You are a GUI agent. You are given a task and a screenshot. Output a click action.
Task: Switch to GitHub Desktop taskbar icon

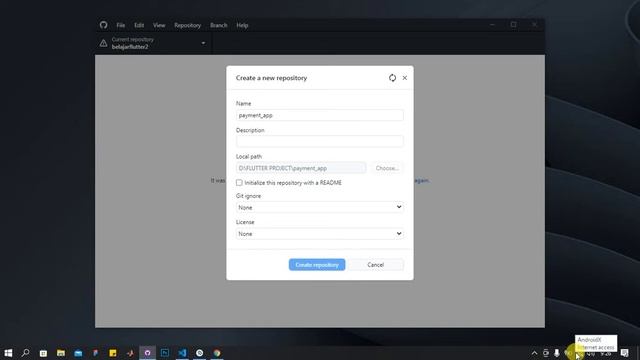tap(147, 353)
